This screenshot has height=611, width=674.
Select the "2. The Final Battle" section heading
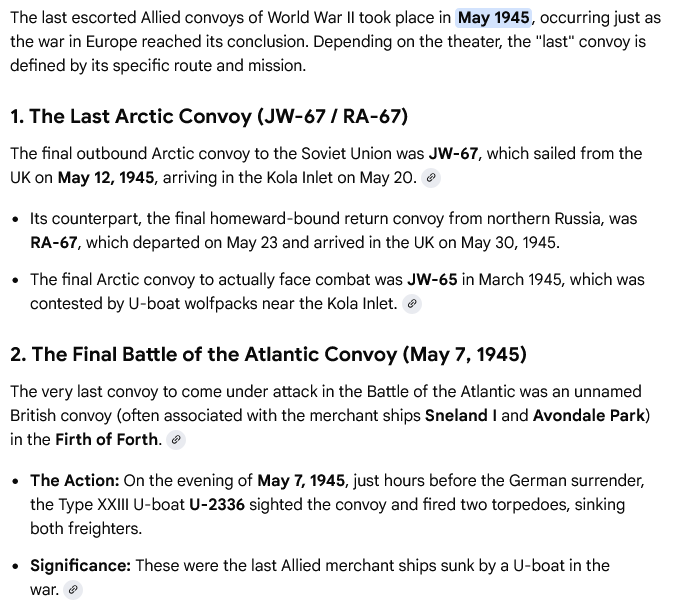point(268,353)
